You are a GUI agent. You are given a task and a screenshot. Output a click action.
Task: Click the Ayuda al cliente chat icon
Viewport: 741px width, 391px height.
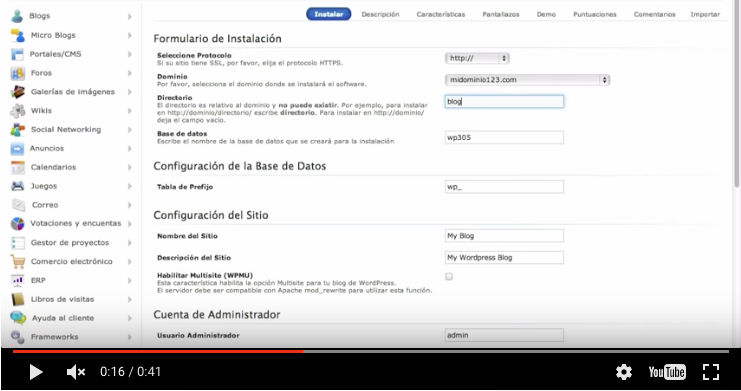(18, 318)
